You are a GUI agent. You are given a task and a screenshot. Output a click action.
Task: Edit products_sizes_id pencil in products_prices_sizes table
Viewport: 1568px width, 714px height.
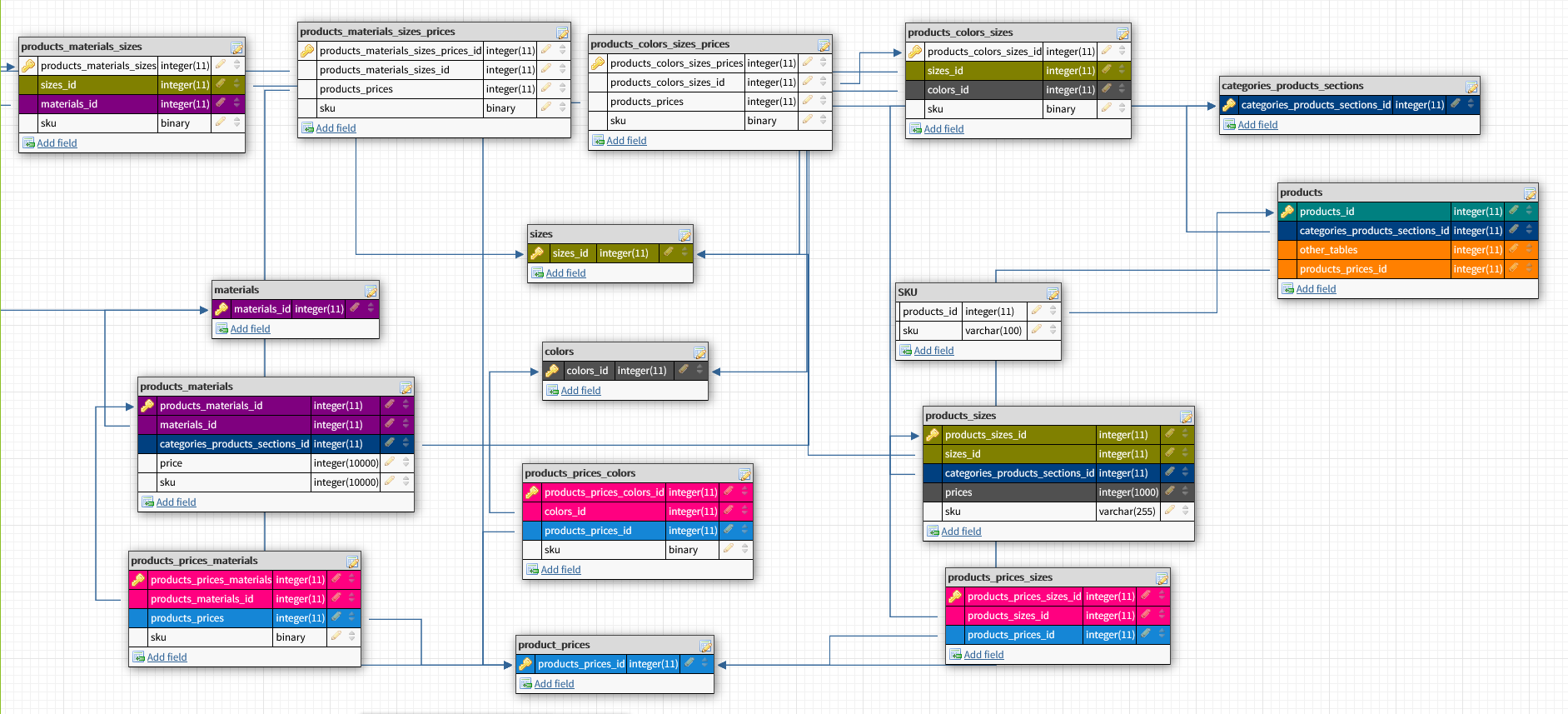point(1146,615)
